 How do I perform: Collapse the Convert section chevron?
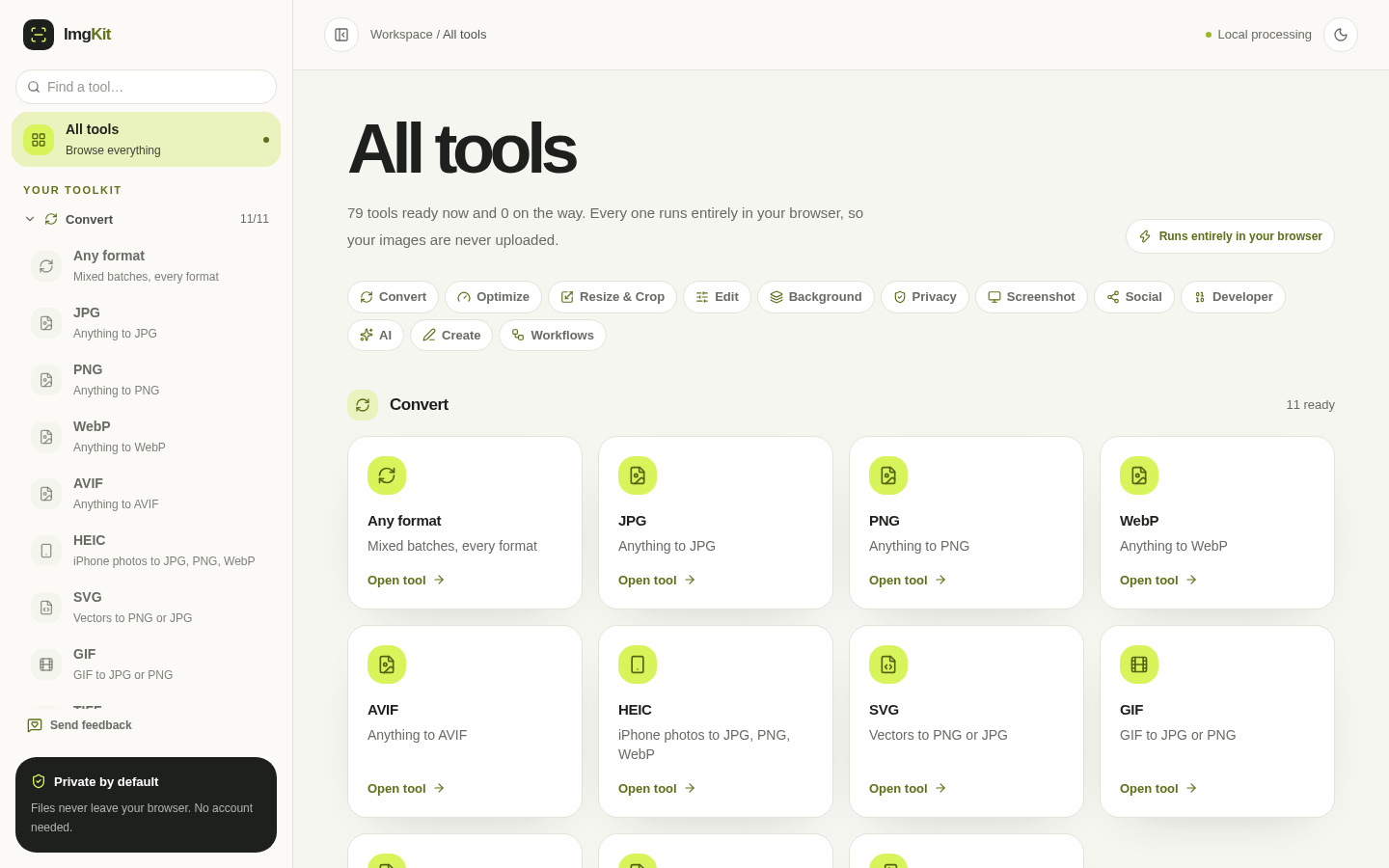click(x=30, y=219)
